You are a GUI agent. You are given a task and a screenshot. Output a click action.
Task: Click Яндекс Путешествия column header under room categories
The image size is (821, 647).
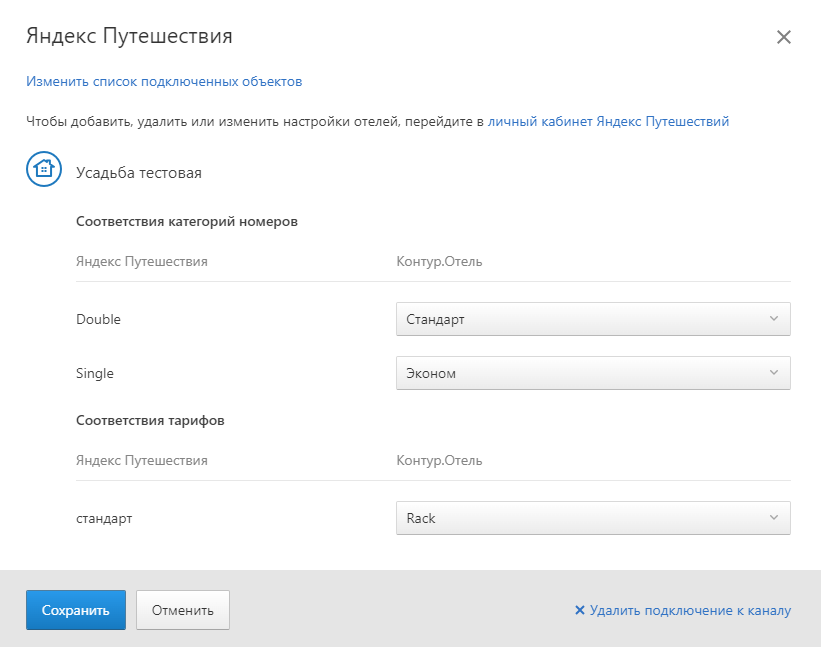coord(142,261)
